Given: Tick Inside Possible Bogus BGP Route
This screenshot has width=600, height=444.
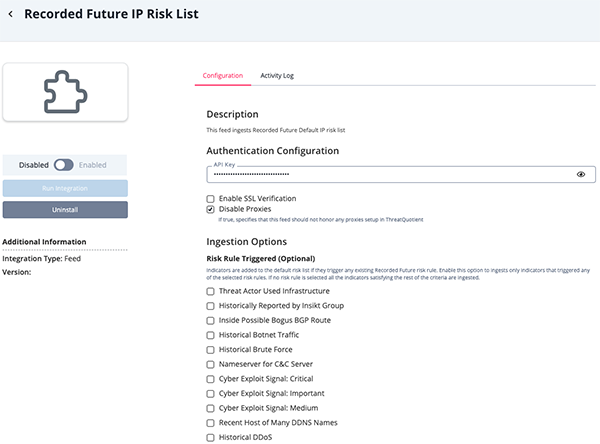Looking at the screenshot, I should [211, 320].
